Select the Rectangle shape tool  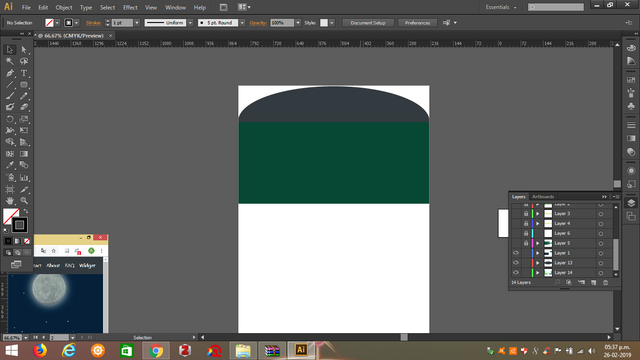(24, 85)
